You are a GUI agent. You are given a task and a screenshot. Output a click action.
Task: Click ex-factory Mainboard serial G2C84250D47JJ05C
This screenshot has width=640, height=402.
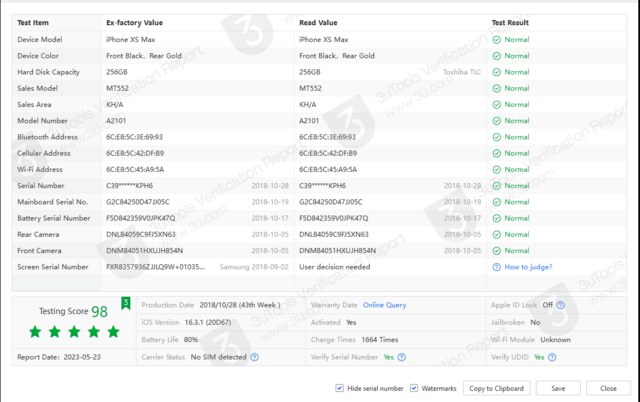138,202
